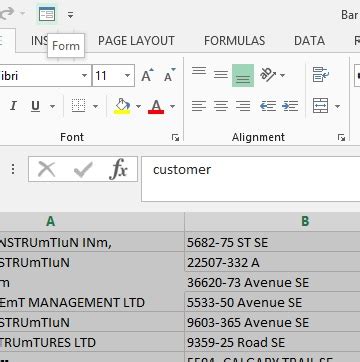Align text left
360x362 pixels.
point(199,106)
